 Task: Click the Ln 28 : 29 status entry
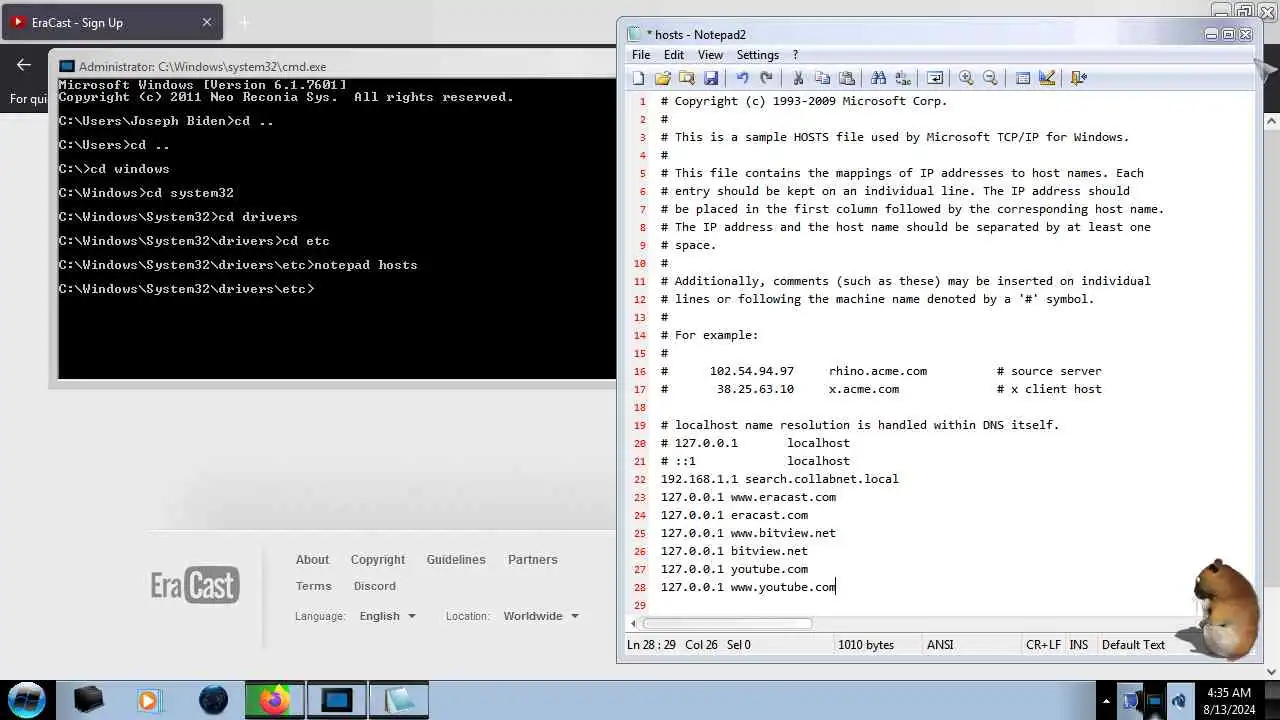click(651, 645)
